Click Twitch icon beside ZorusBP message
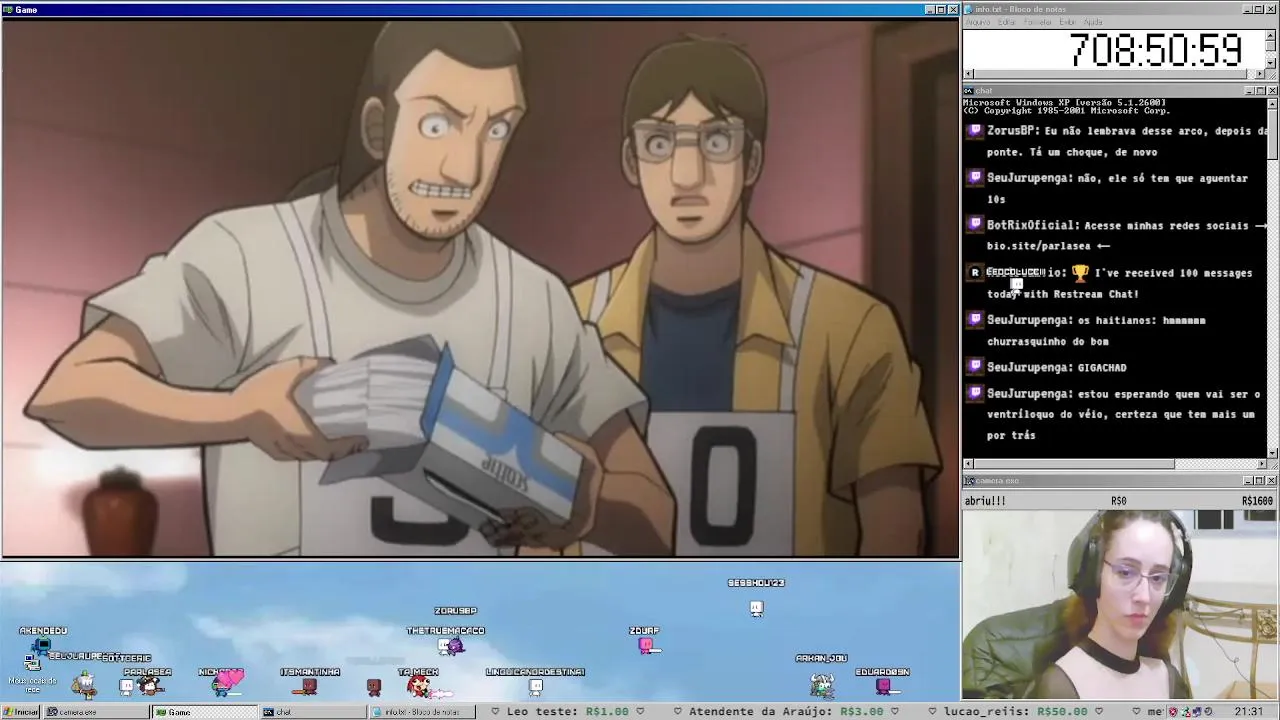Screen dimensions: 1280x720 click(x=975, y=131)
